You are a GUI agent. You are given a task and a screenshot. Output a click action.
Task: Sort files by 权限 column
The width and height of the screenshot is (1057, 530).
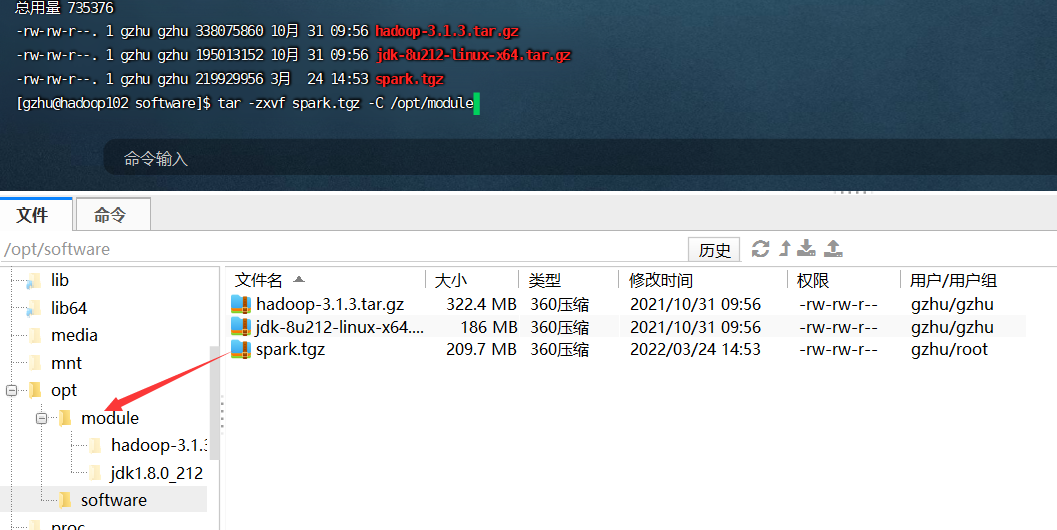tap(813, 280)
